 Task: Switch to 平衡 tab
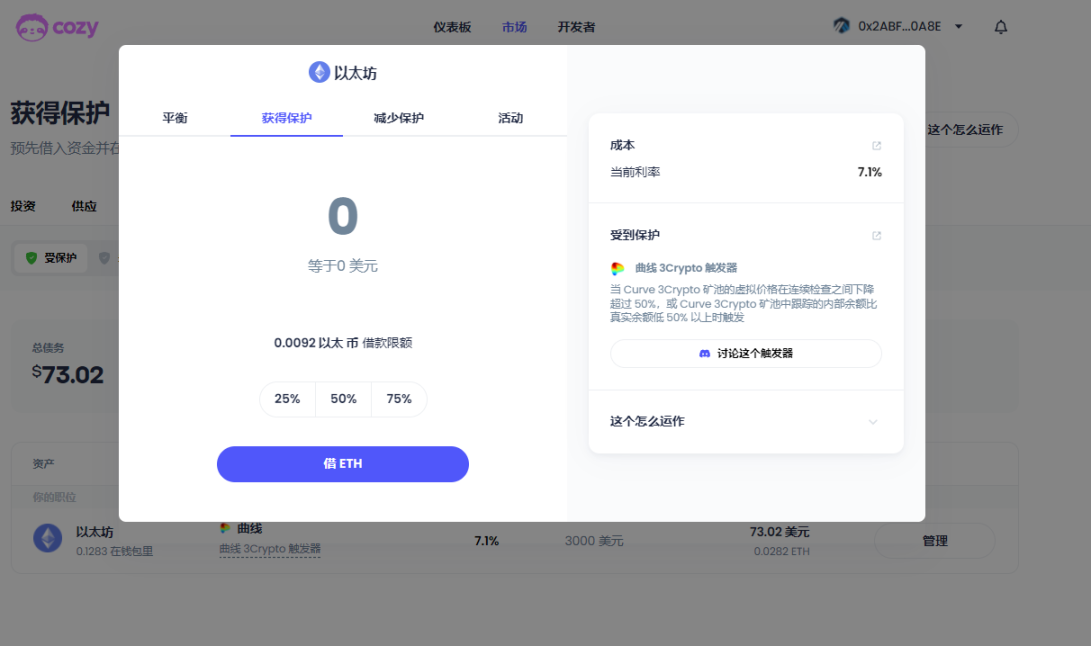point(175,118)
